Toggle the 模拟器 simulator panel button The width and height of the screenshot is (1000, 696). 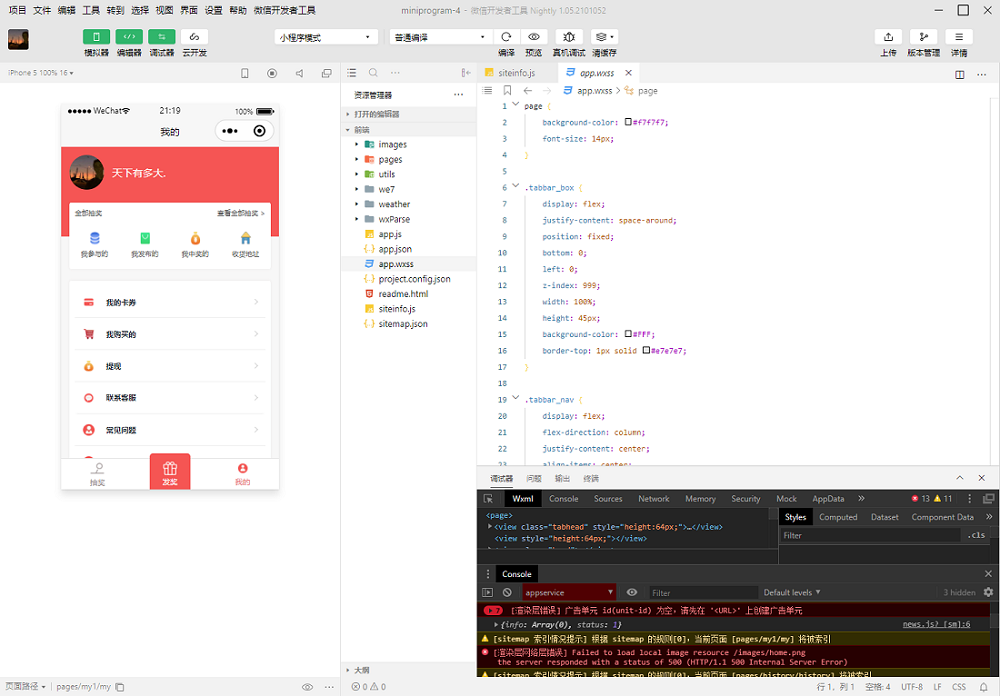point(97,37)
